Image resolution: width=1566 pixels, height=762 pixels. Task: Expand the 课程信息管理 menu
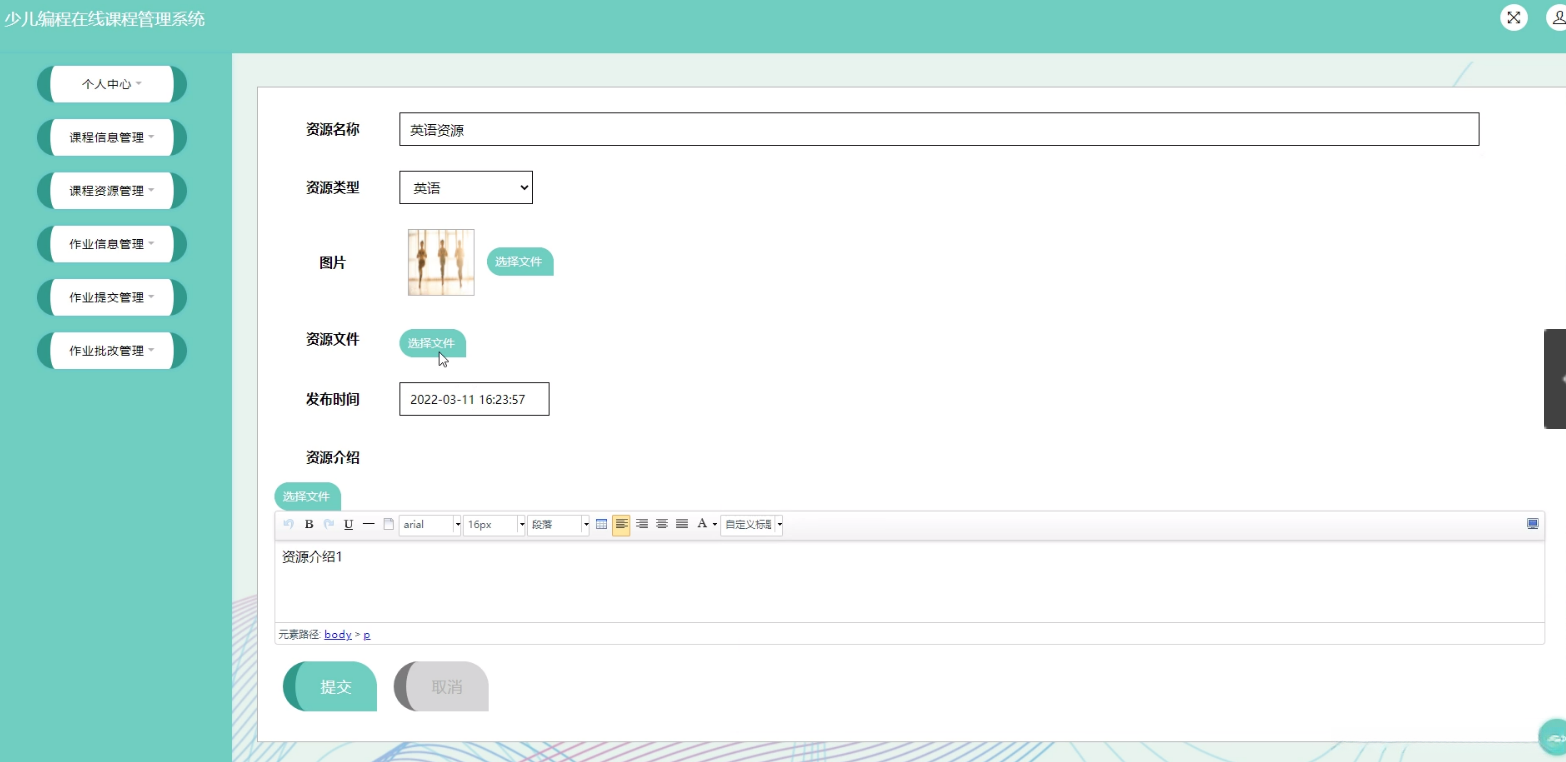[112, 137]
